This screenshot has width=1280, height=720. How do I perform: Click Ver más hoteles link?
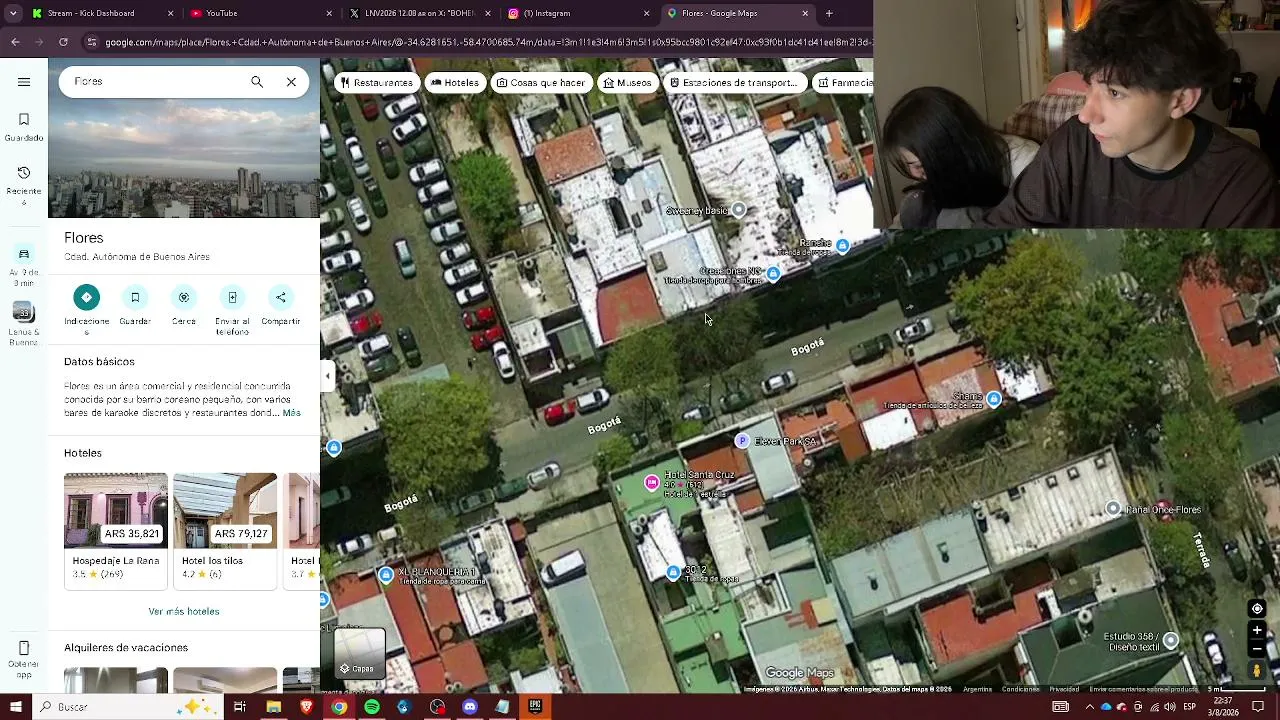[184, 611]
